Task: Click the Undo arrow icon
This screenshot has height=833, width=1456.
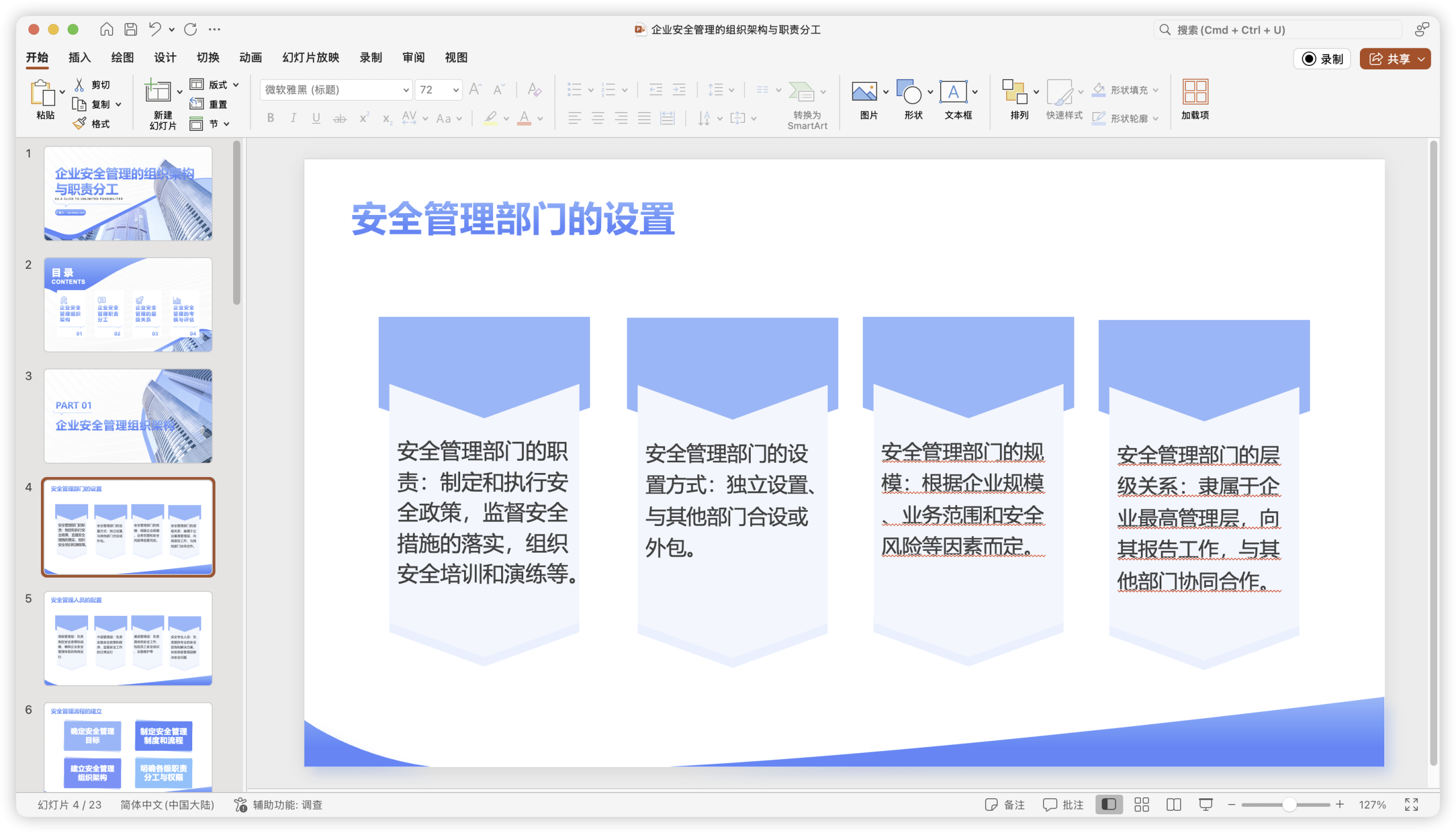Action: click(155, 29)
